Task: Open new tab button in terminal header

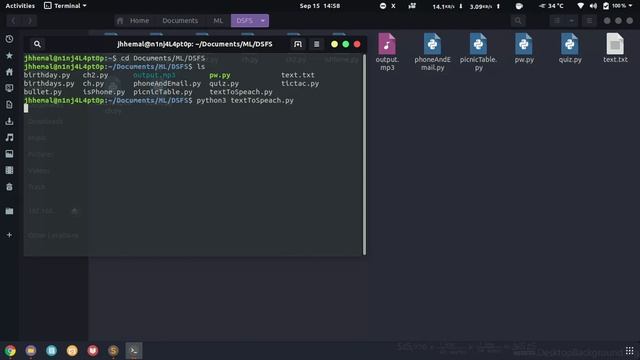Action: pos(298,44)
